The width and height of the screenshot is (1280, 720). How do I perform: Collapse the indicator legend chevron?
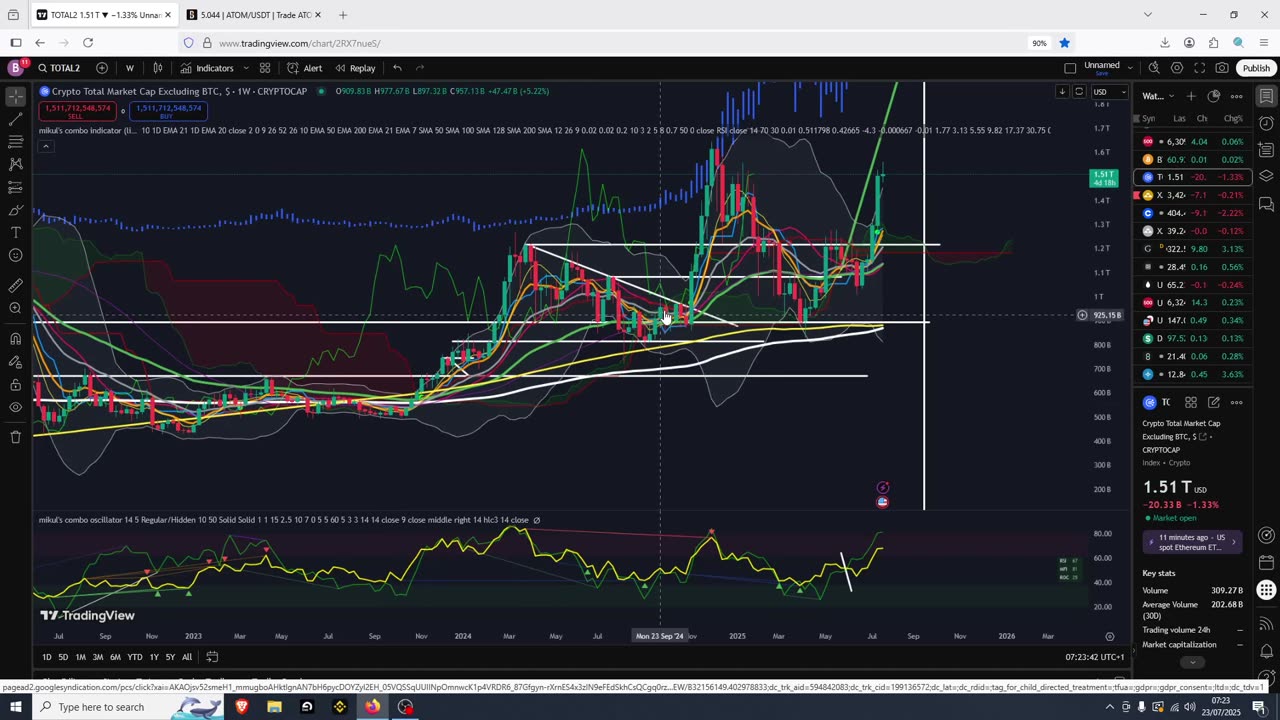coord(45,146)
